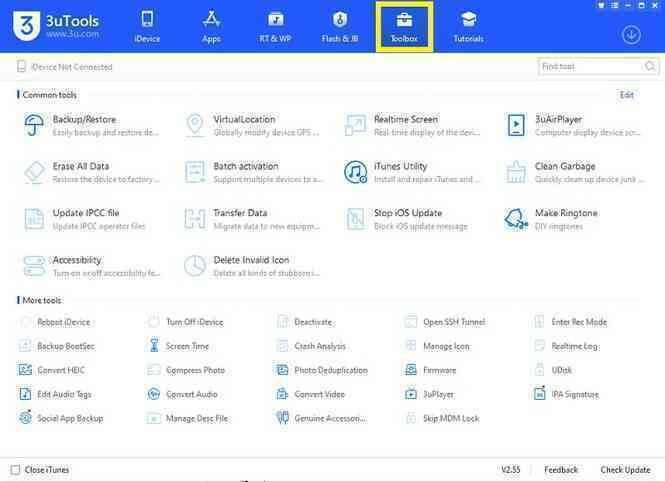Image resolution: width=665 pixels, height=482 pixels.
Task: Launch the Convert Audio icon
Action: 154,394
